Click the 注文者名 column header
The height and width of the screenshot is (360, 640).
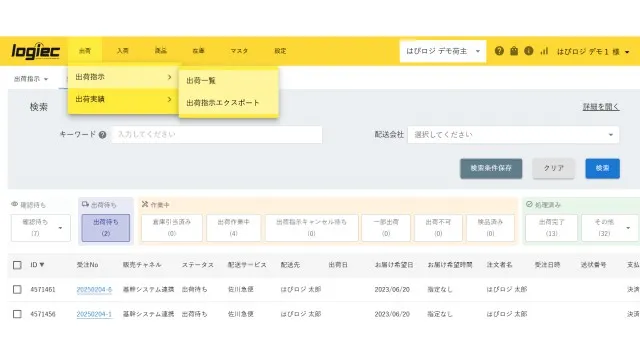pyautogui.click(x=499, y=265)
